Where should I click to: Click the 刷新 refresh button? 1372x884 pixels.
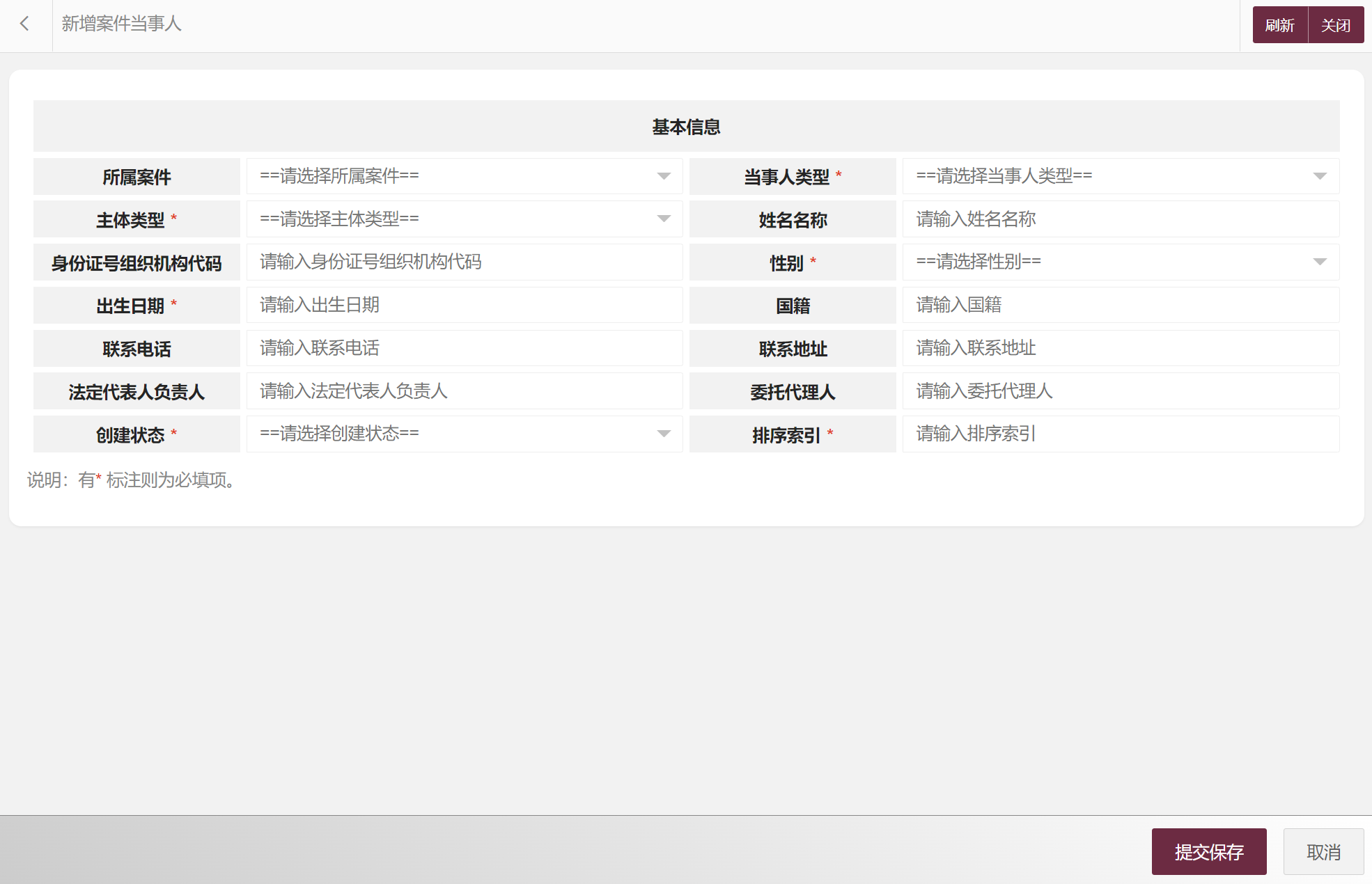[x=1279, y=26]
